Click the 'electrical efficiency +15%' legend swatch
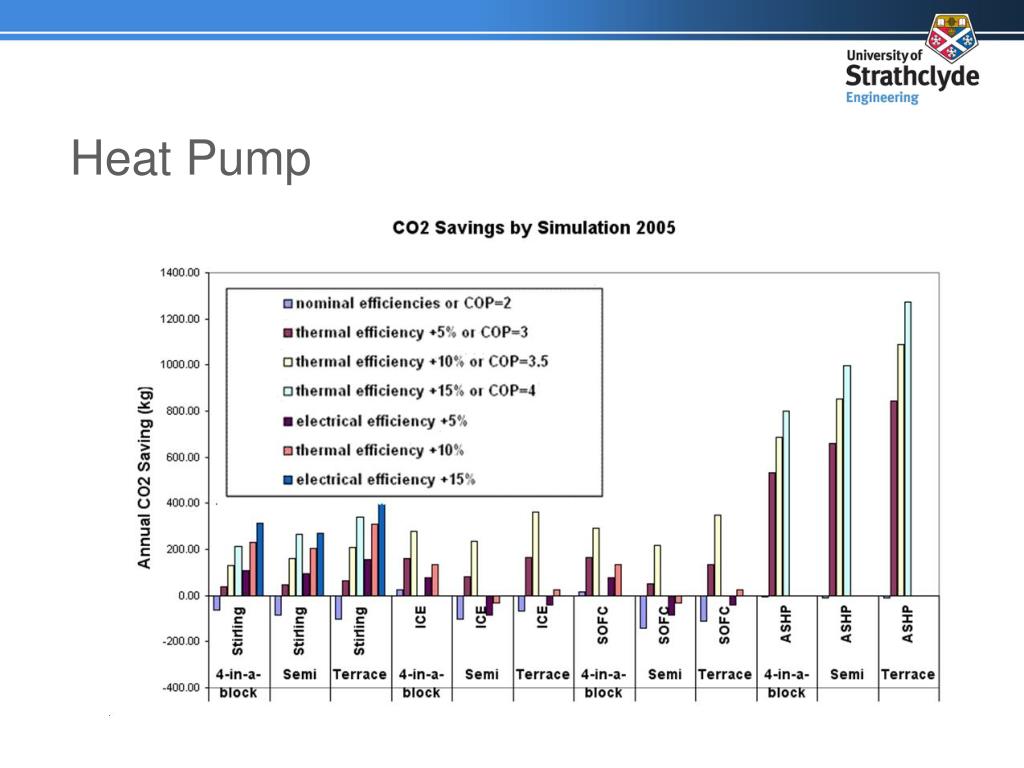Viewport: 1024px width, 768px height. click(288, 480)
